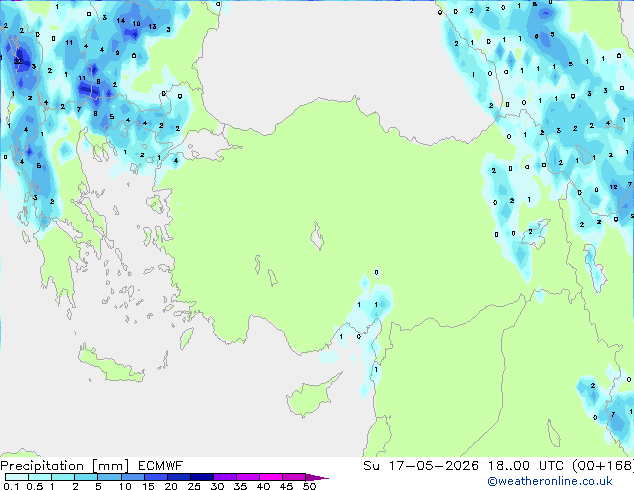The height and width of the screenshot is (490, 634).
Task: Select the legend swatch between 10 and 15
Action: [x=133, y=477]
